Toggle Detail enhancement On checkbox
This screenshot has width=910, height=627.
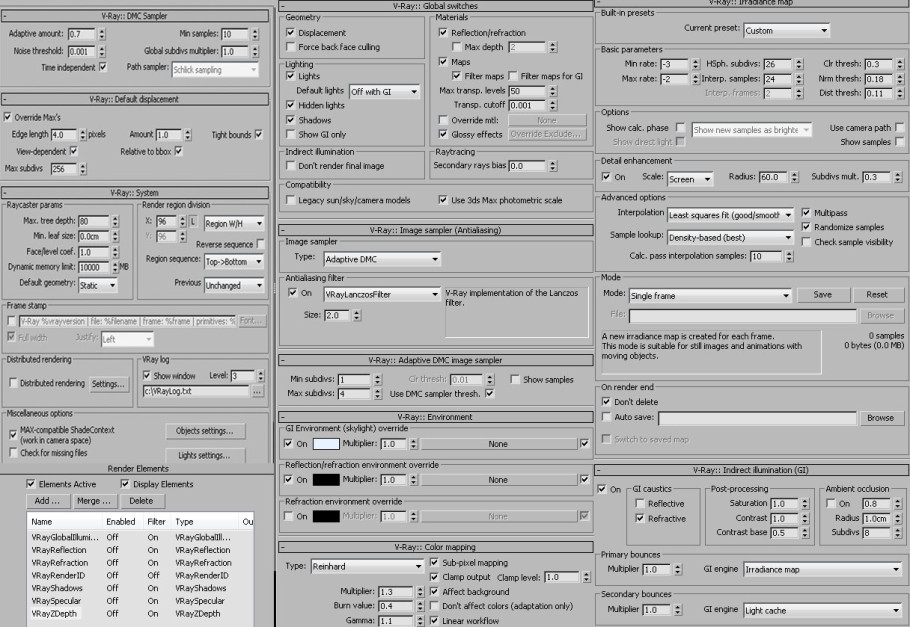[606, 177]
